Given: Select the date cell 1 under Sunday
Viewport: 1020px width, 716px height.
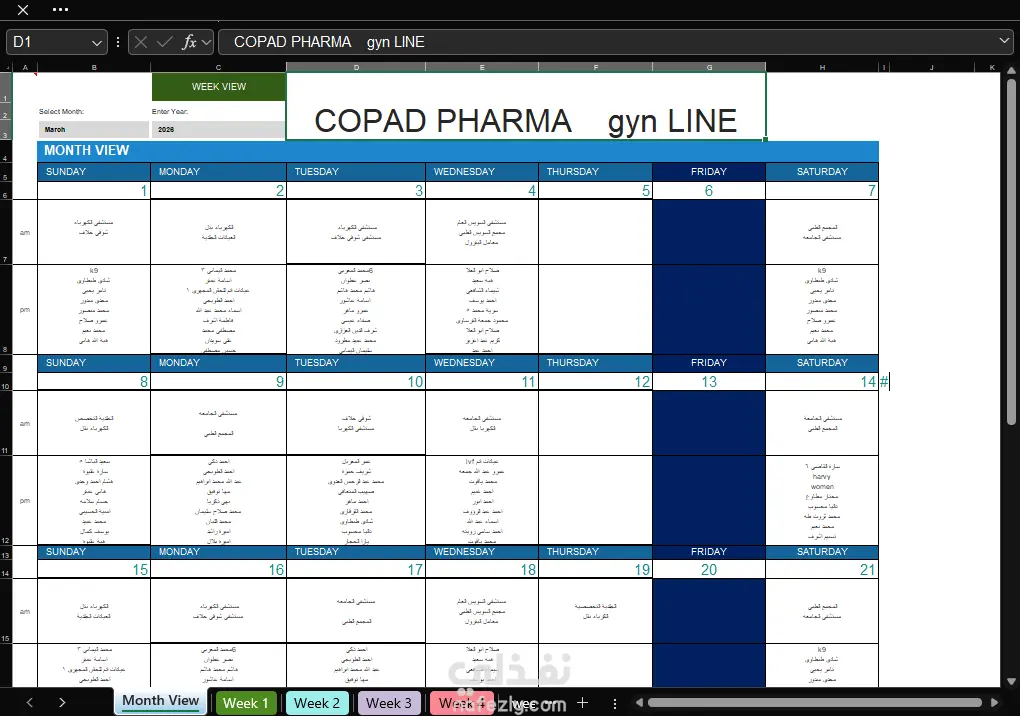Looking at the screenshot, I should coord(94,191).
